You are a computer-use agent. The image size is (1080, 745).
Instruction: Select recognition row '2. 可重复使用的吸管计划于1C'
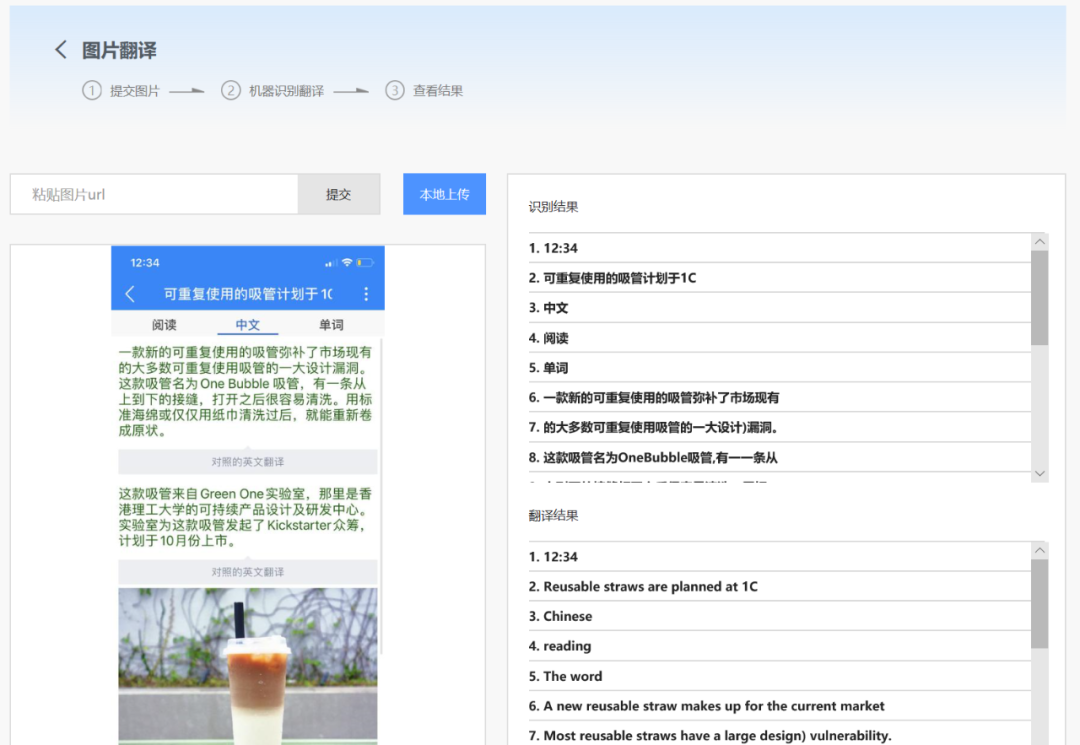[780, 277]
